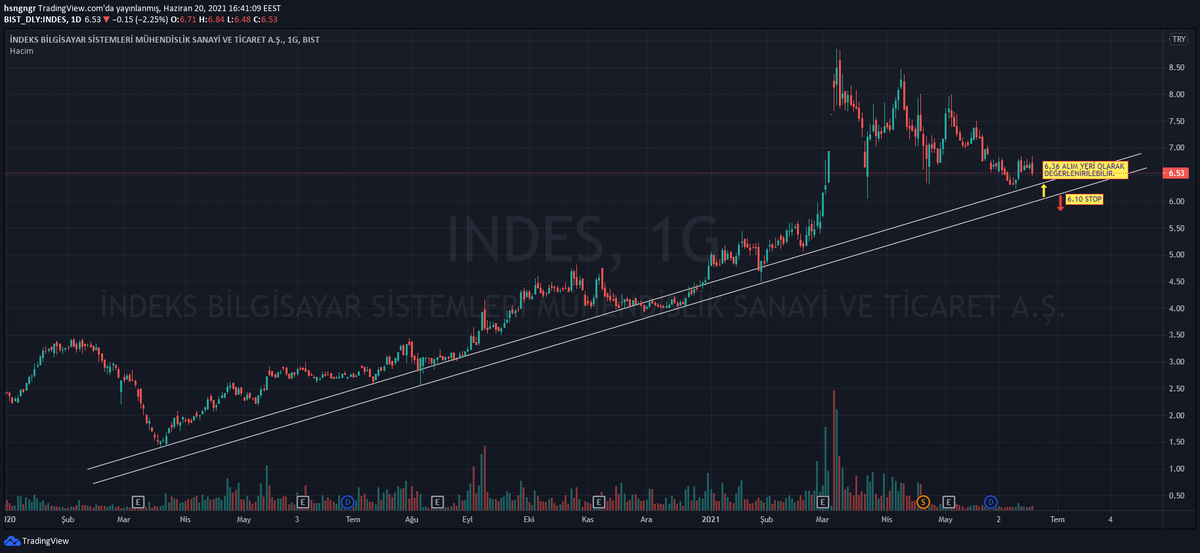The image size is (1200, 553).
Task: Click the 2021 time axis label
Action: (x=711, y=520)
